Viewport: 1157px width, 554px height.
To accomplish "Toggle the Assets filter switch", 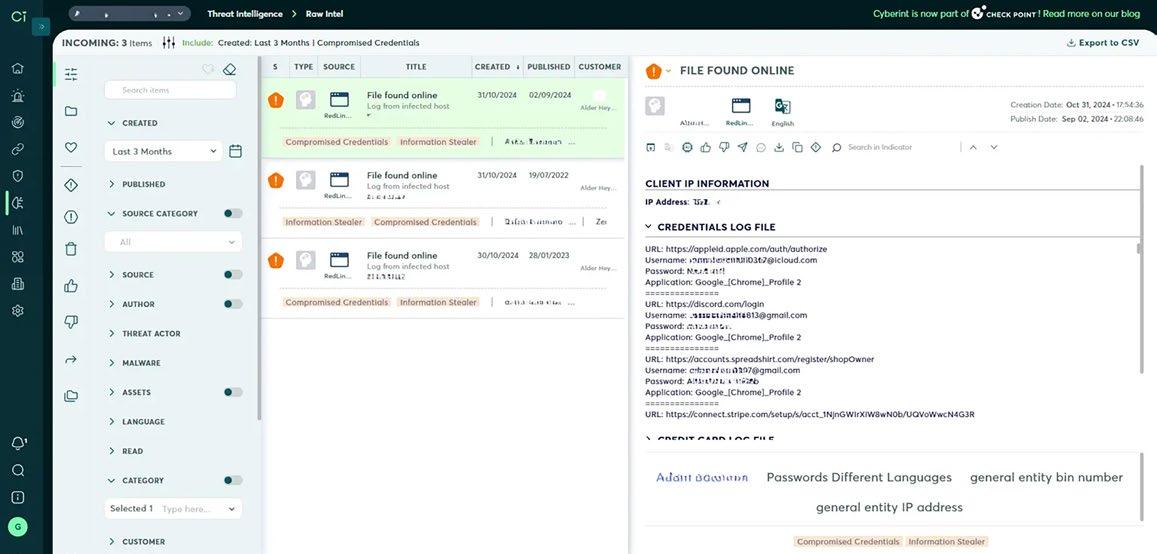I will [x=233, y=392].
